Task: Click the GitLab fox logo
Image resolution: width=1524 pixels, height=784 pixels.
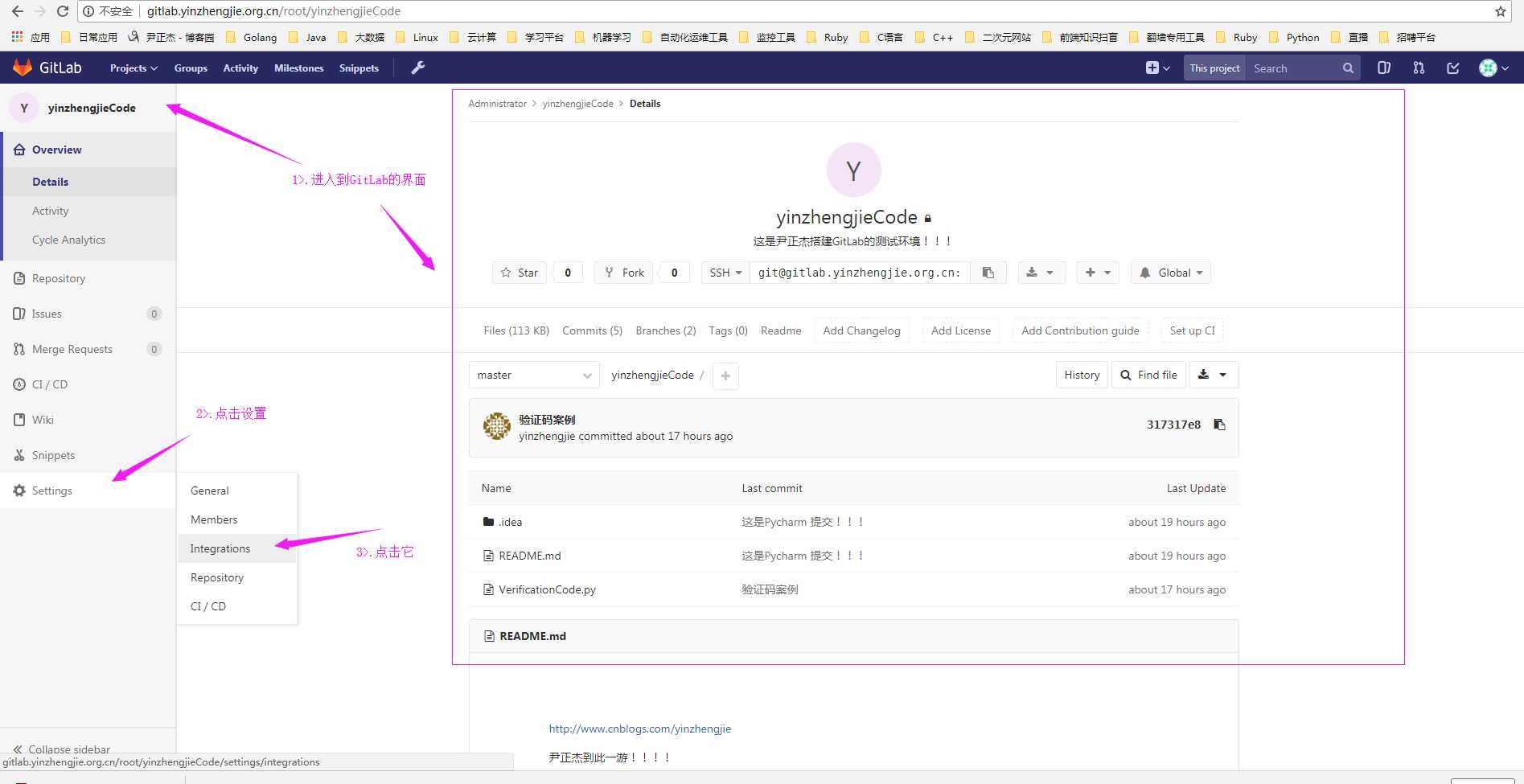Action: point(23,68)
